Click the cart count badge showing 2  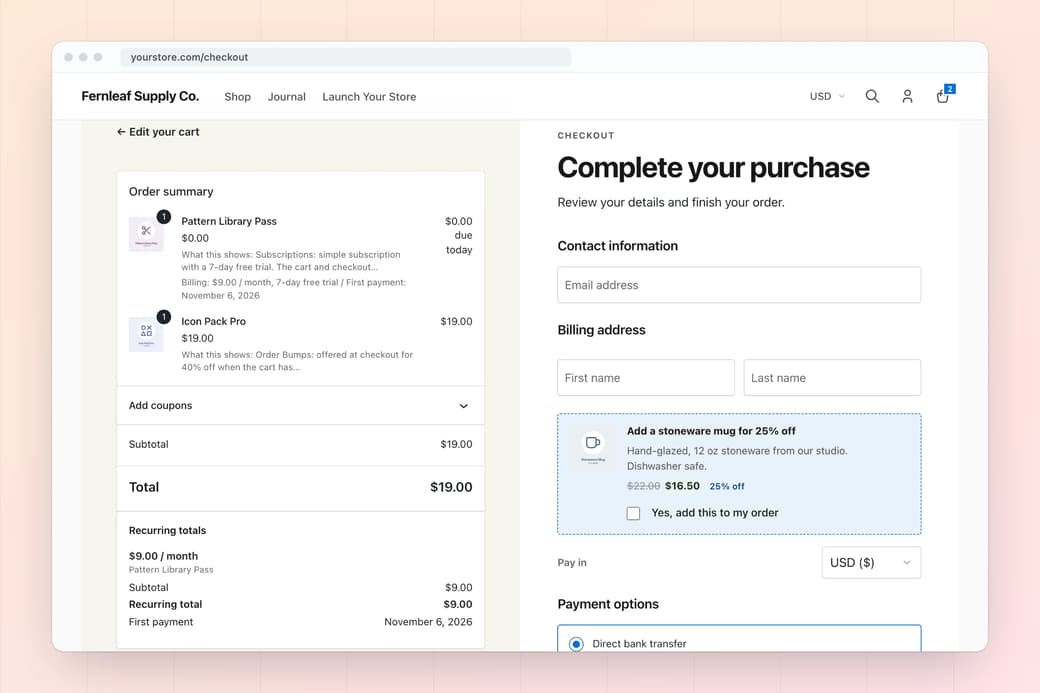pos(950,89)
